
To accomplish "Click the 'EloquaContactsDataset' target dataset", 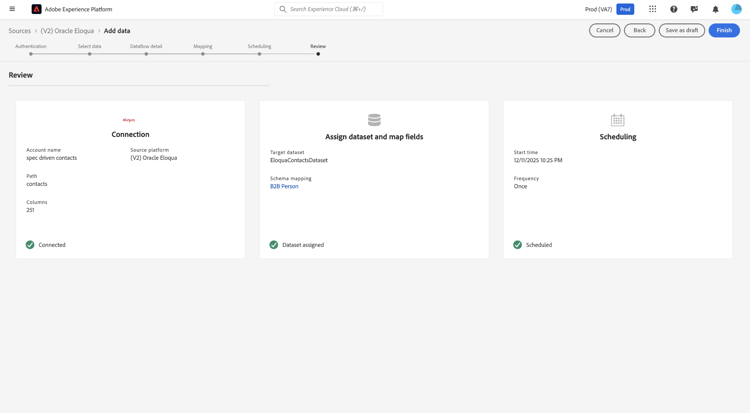I will pos(299,160).
